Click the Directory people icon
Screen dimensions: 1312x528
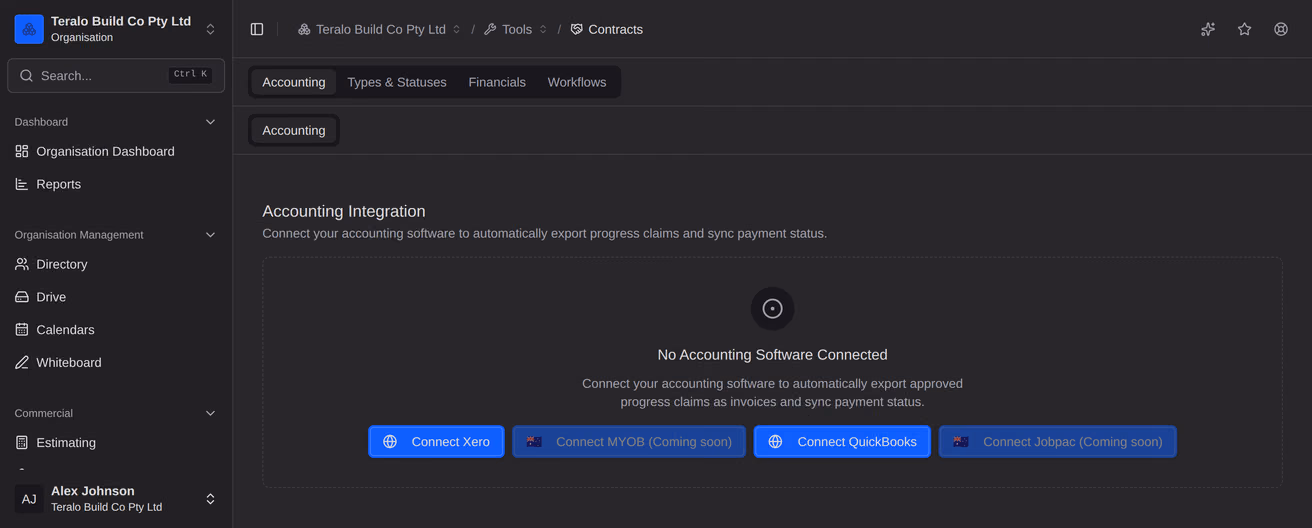click(x=22, y=264)
